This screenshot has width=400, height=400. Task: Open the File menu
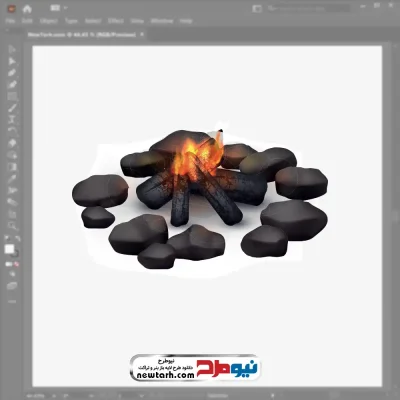pos(10,21)
